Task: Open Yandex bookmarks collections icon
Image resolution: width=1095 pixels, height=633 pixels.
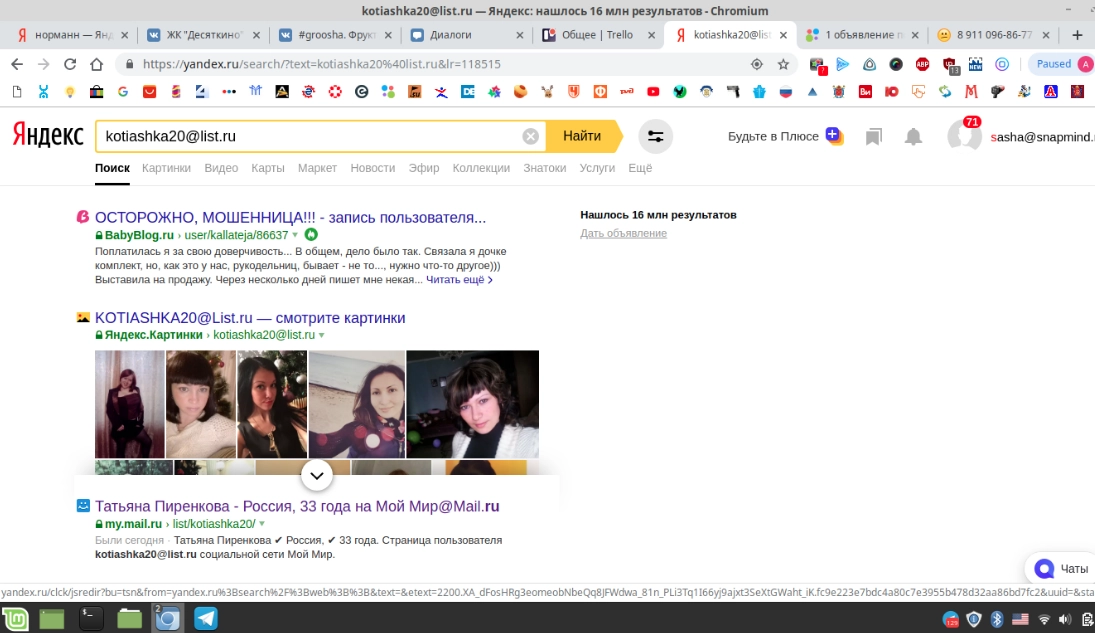Action: coord(874,136)
